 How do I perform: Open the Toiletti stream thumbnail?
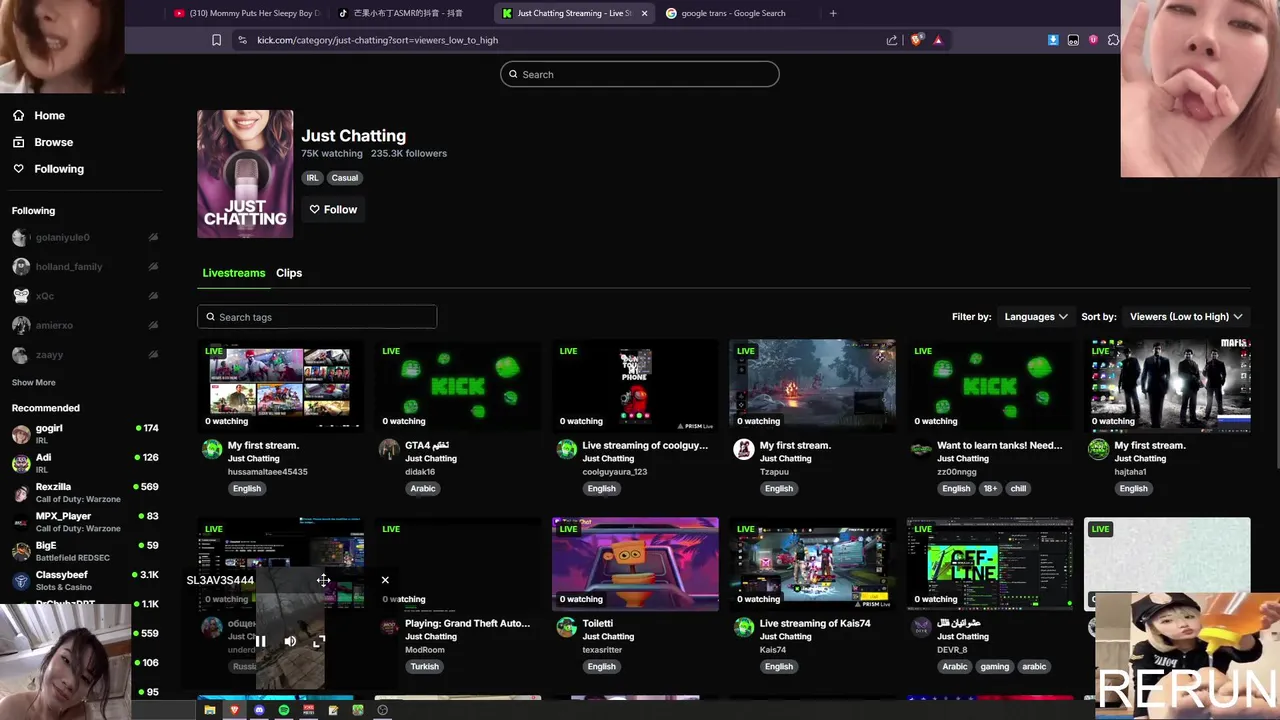635,564
